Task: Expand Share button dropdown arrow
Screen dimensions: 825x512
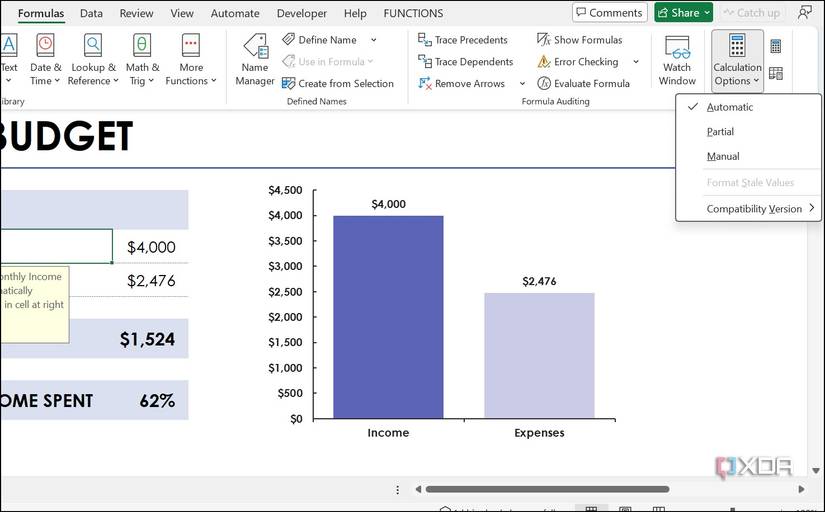Action: [707, 13]
